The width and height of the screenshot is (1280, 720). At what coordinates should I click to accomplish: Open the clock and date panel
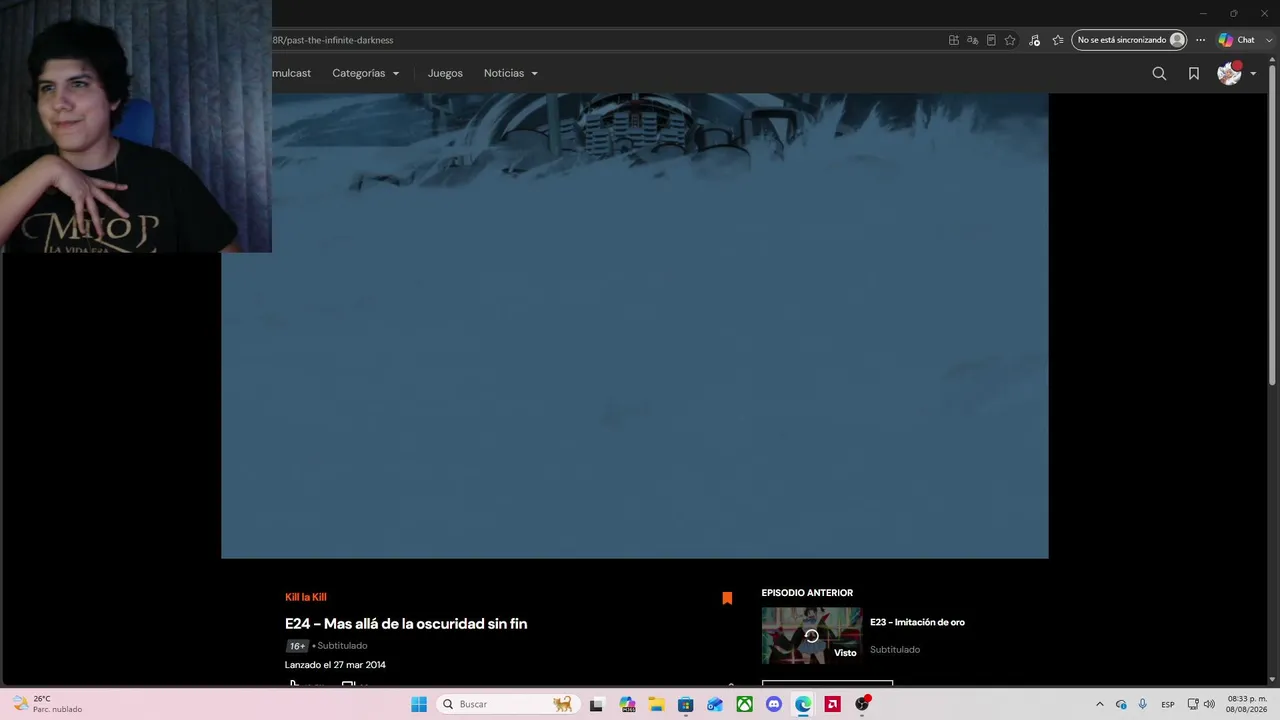coord(1246,704)
